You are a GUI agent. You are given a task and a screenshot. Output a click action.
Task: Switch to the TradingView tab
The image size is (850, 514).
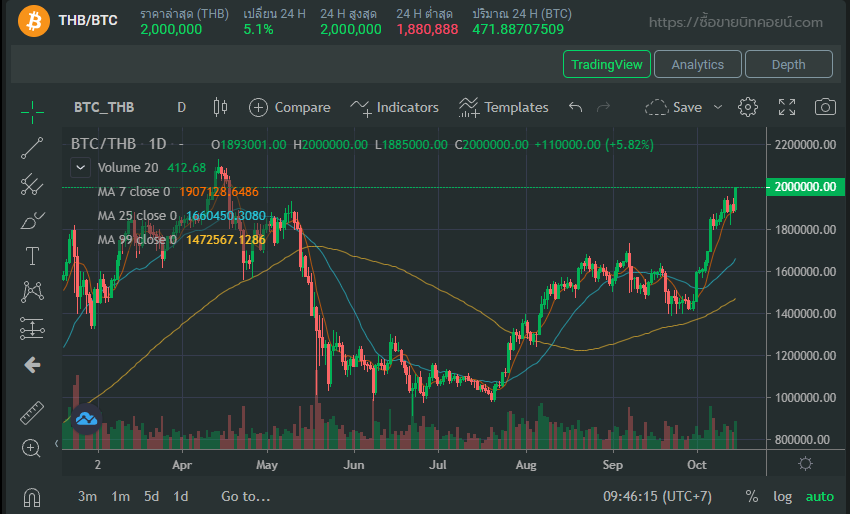(607, 64)
